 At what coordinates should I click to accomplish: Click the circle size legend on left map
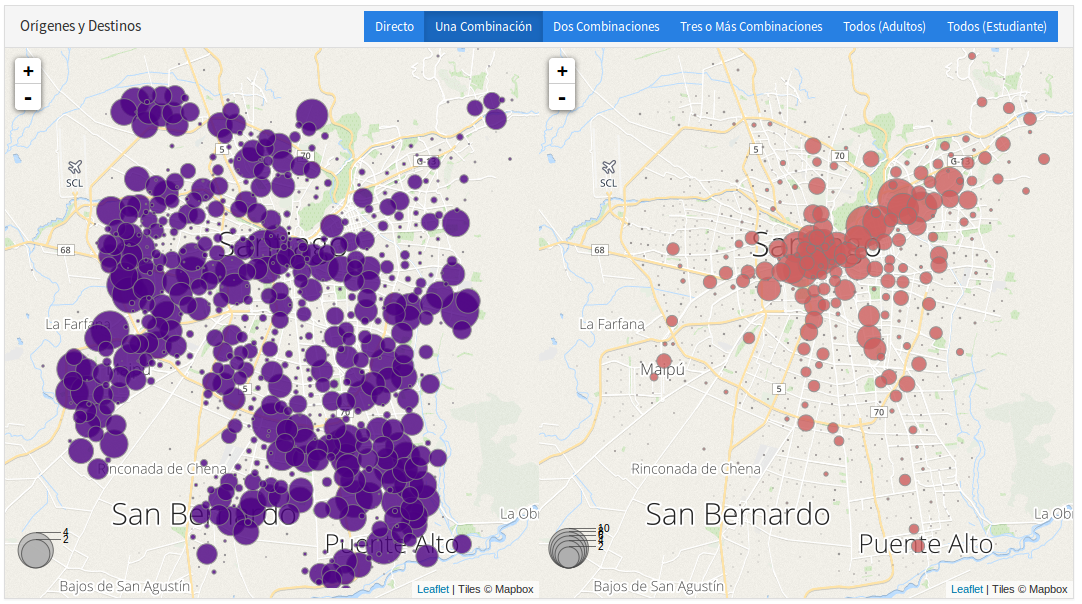point(41,547)
